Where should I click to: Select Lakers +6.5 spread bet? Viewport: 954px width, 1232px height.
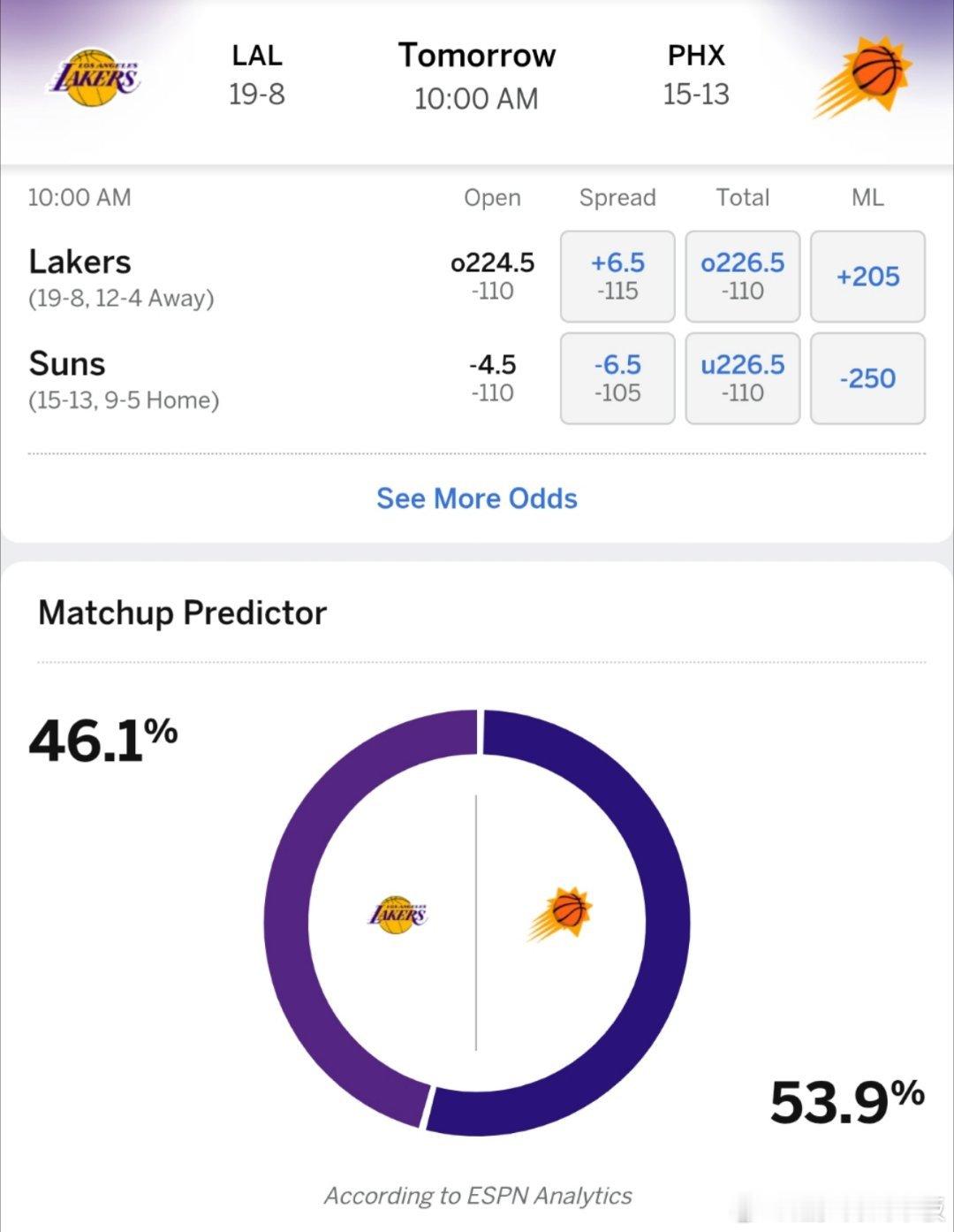coord(617,276)
